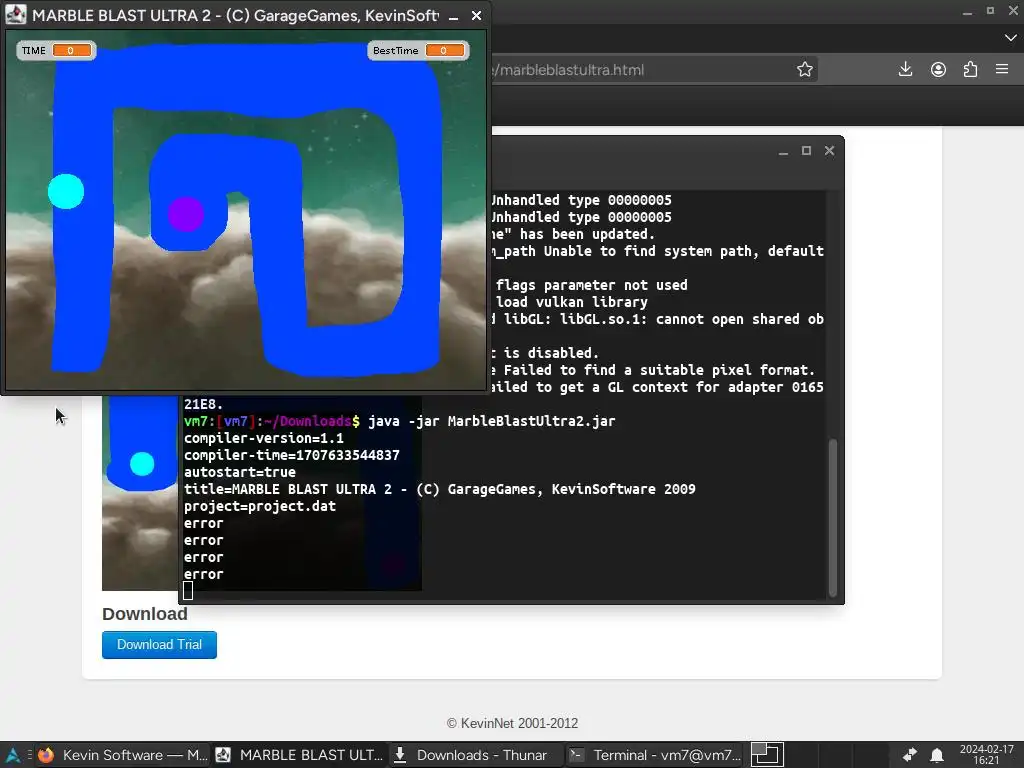
Task: Open the notification bell tray icon
Action: [x=936, y=755]
